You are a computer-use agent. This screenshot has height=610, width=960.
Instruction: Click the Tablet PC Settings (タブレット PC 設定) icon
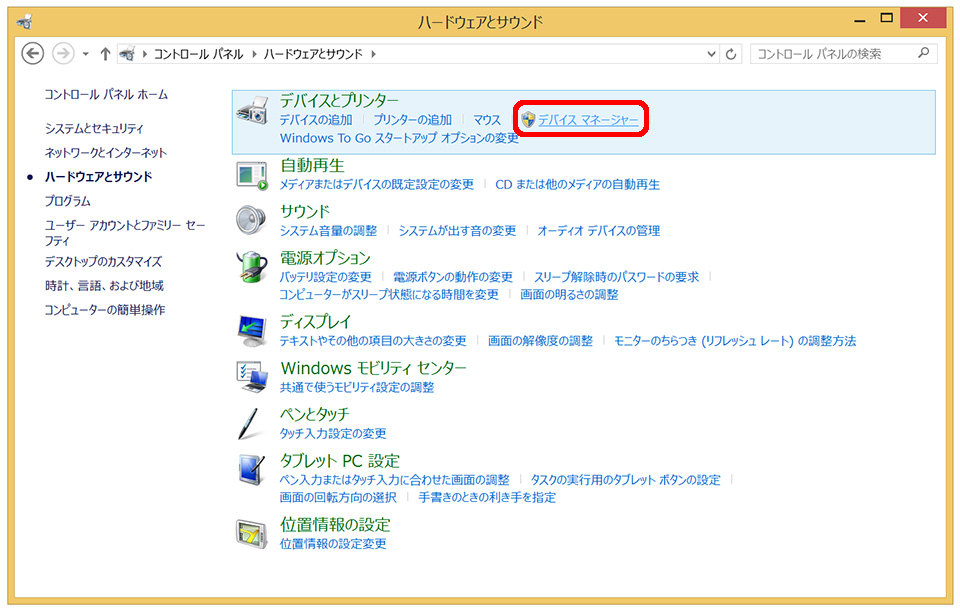click(252, 470)
